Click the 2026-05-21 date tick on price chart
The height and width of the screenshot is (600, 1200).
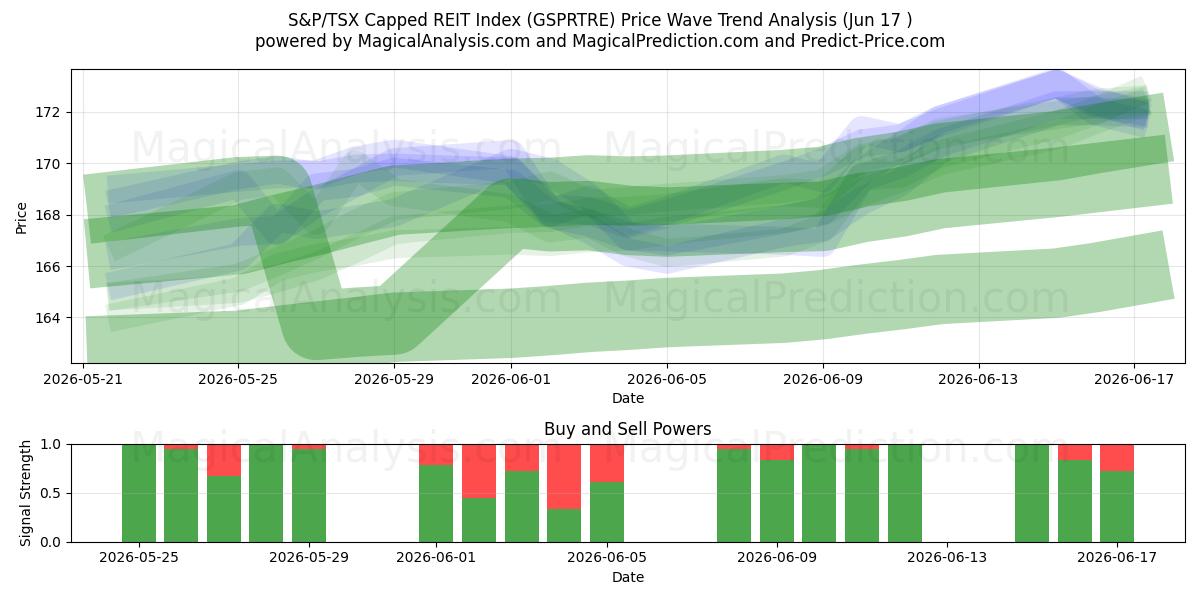click(83, 379)
